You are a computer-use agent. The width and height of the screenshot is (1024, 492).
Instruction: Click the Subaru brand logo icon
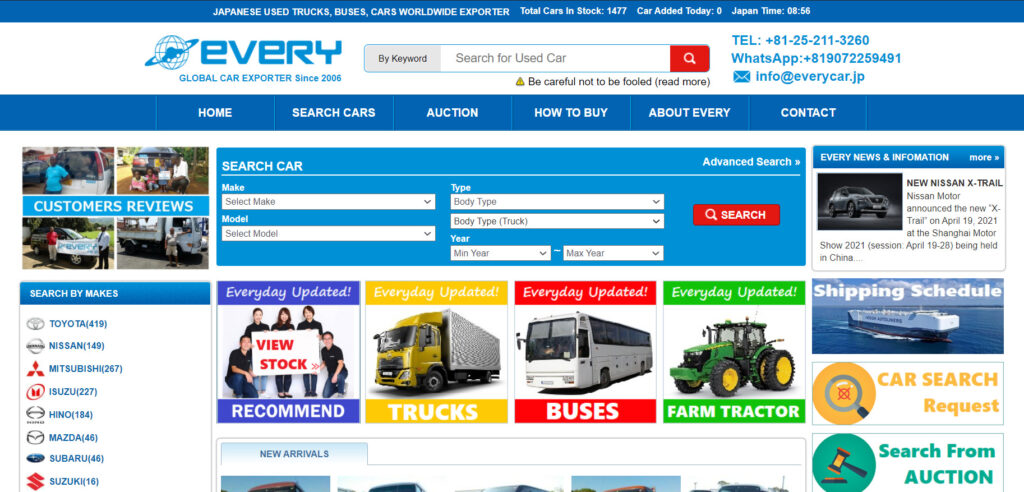pos(35,459)
